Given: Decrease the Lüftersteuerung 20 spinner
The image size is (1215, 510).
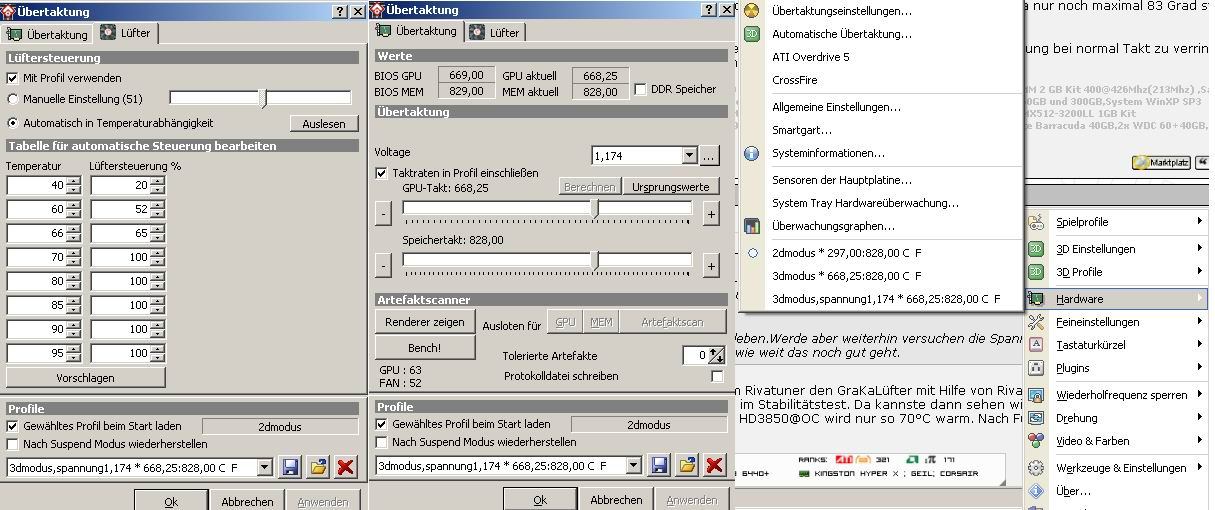Looking at the screenshot, I should pos(157,189).
